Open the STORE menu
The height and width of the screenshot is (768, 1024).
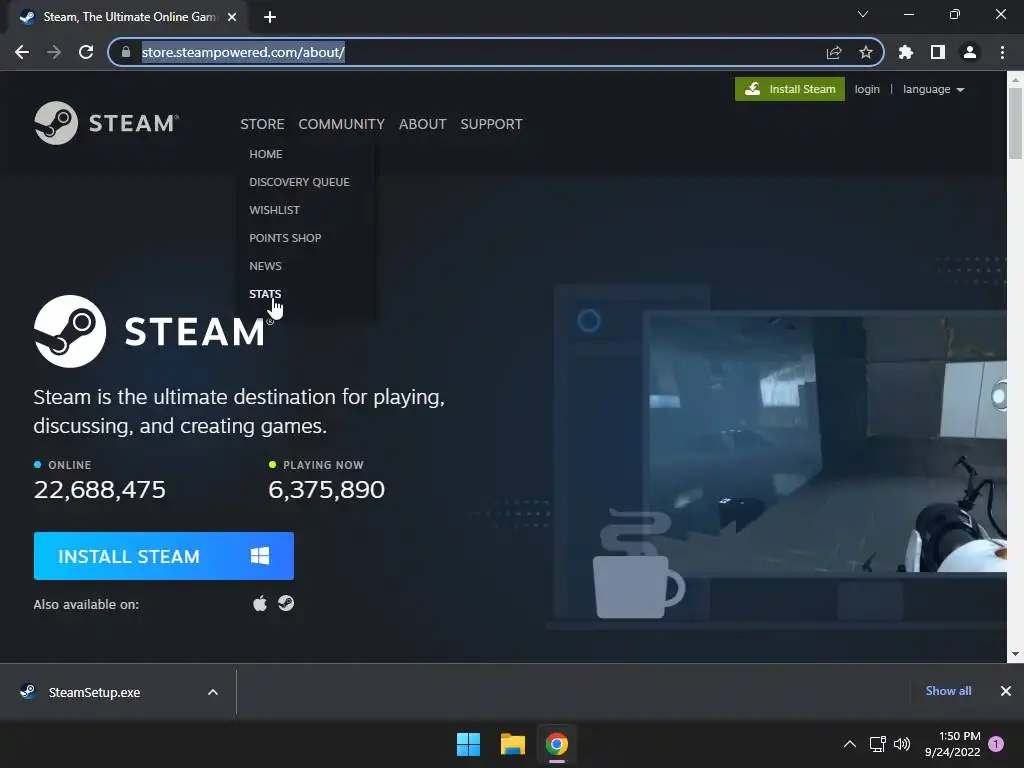point(262,124)
